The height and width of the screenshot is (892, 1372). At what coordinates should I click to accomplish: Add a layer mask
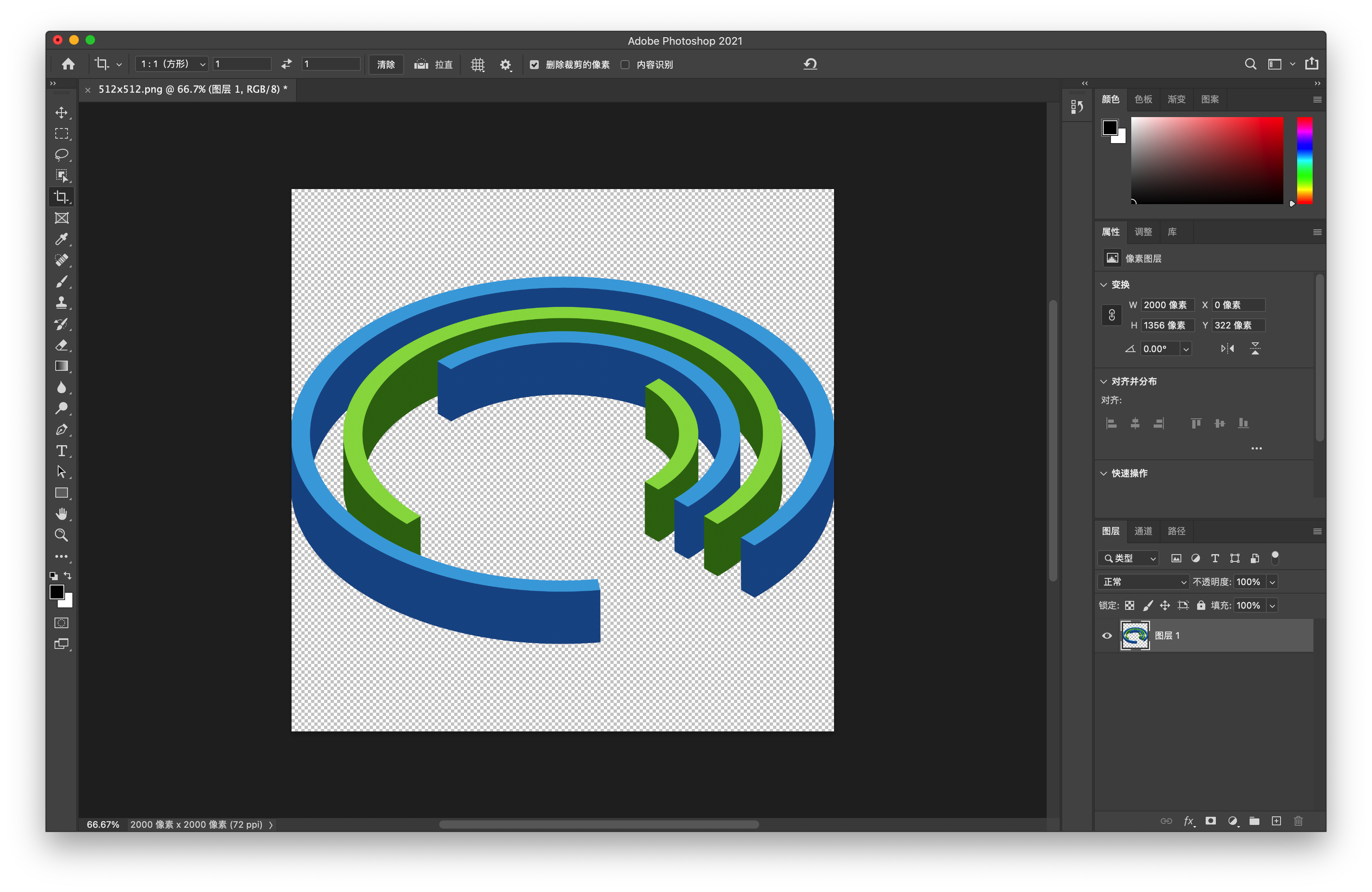click(1211, 820)
